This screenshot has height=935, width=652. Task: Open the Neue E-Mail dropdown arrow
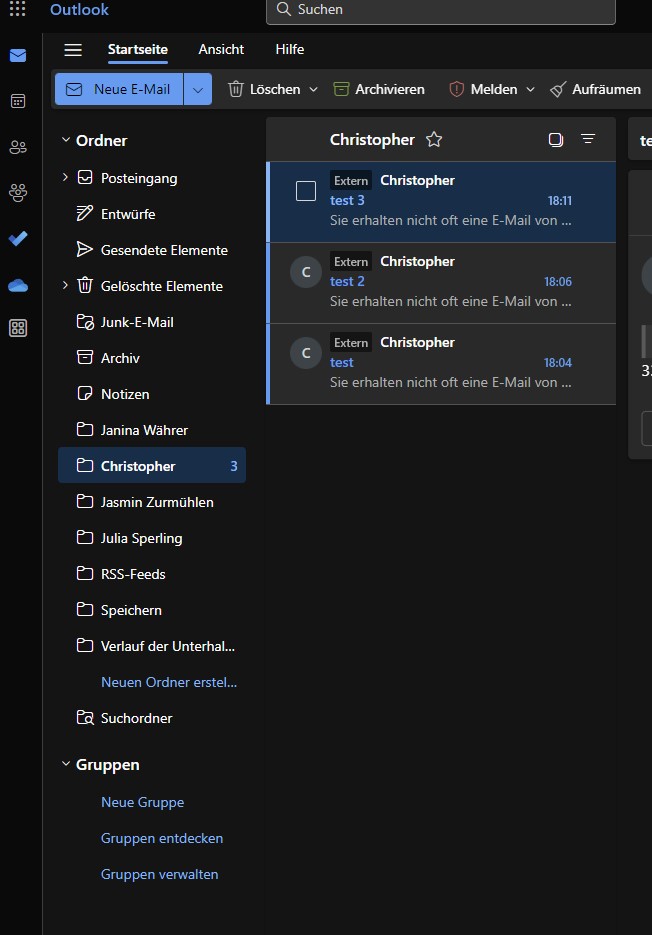coord(198,89)
